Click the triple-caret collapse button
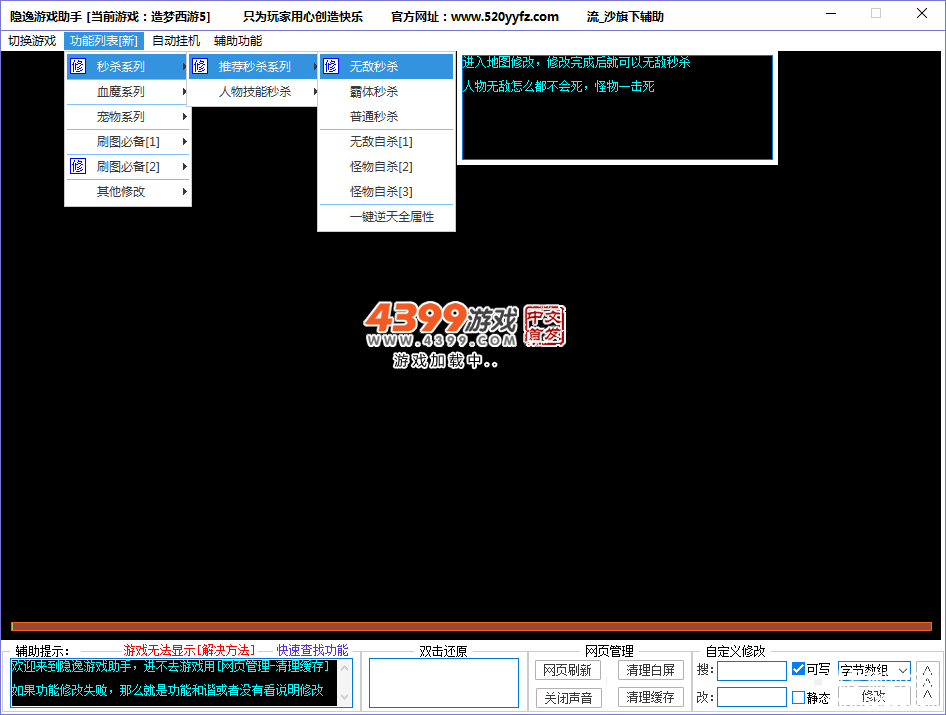This screenshot has width=946, height=715. 928,683
